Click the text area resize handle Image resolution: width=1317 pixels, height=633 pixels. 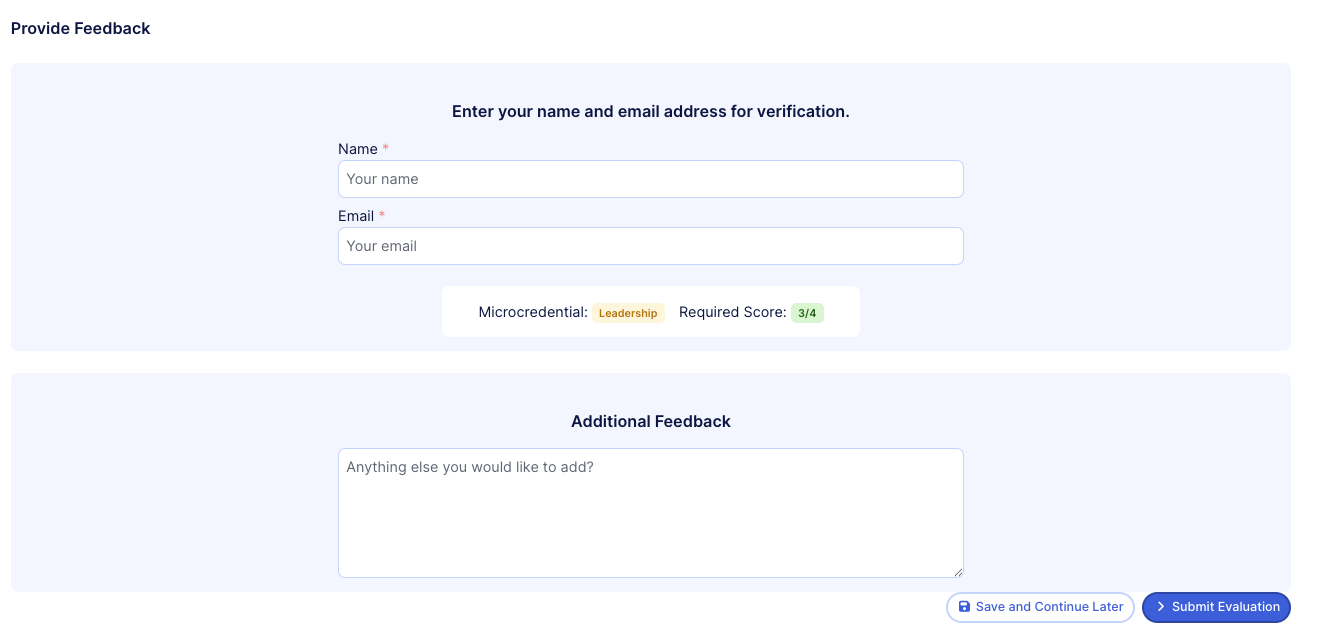pyautogui.click(x=958, y=572)
